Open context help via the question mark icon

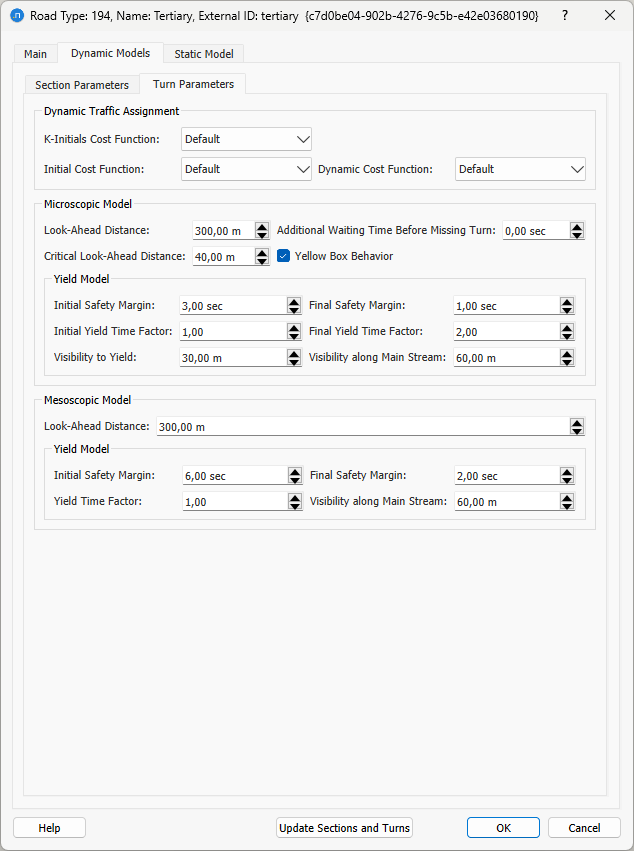[566, 15]
